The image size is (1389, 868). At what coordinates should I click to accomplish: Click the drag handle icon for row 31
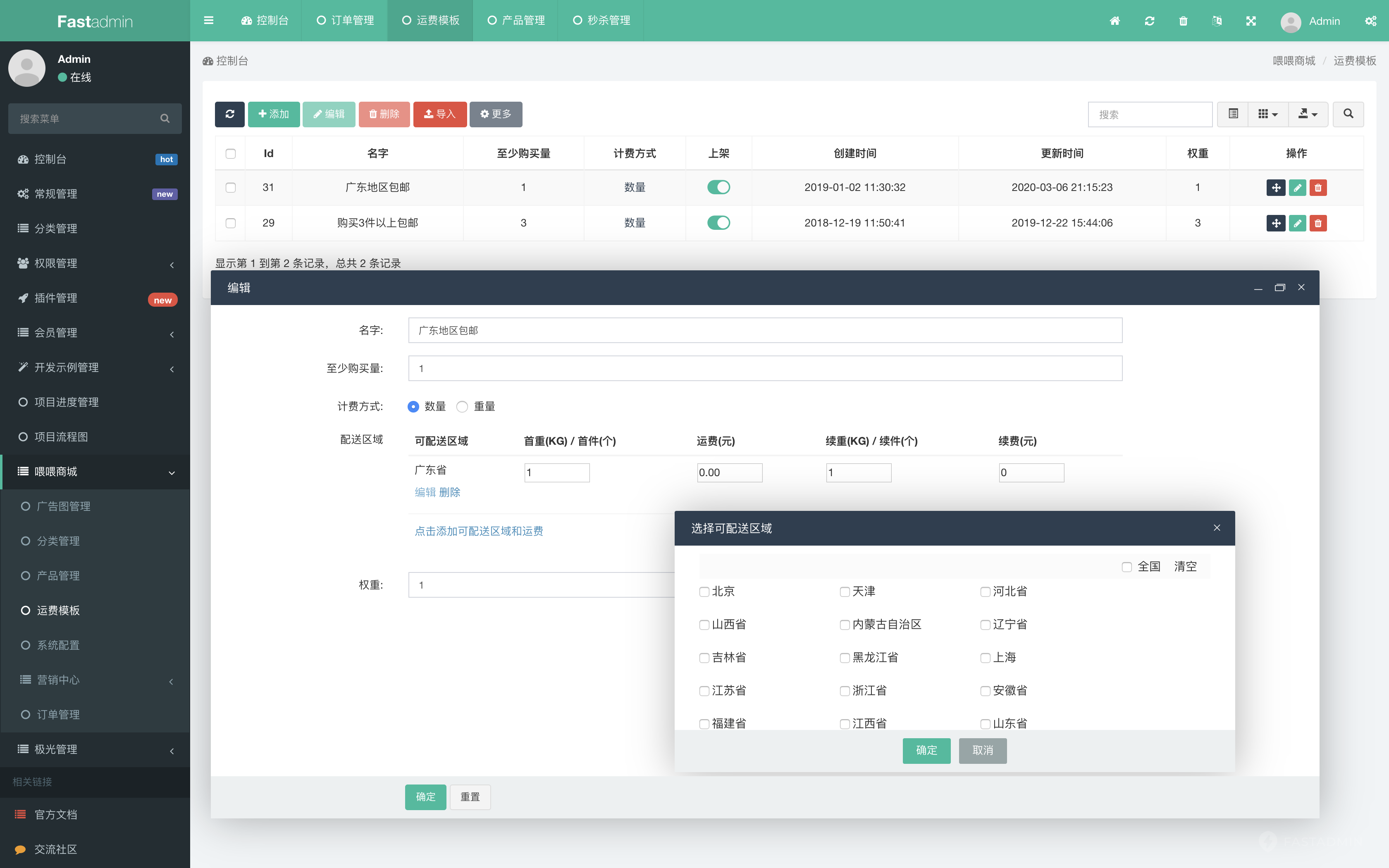(x=1275, y=188)
